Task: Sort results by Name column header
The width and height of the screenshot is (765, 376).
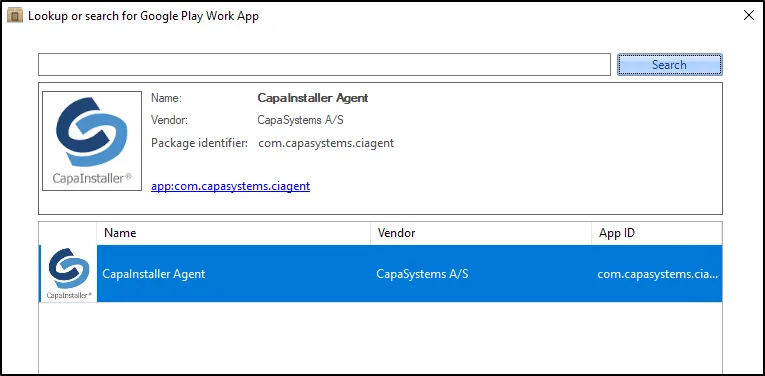Action: 234,233
